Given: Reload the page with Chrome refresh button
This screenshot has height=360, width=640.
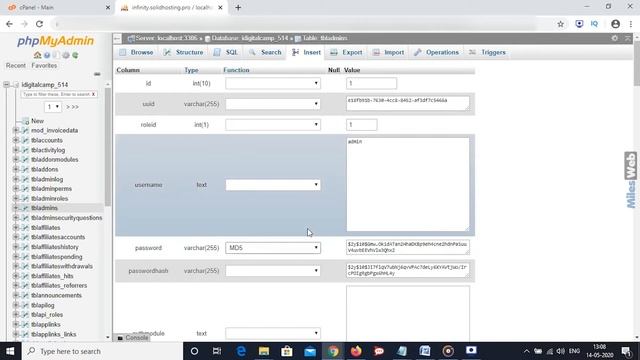Looking at the screenshot, I should tap(39, 24).
